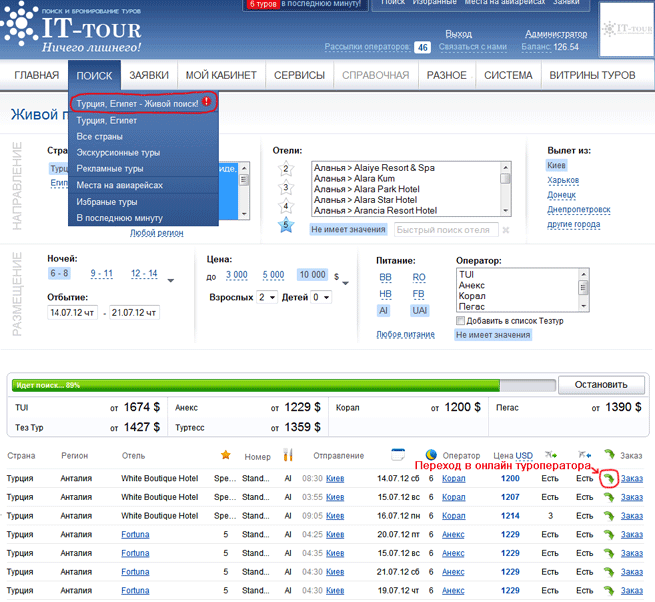
Task: Stop the search with Остановить button
Action: 601,384
